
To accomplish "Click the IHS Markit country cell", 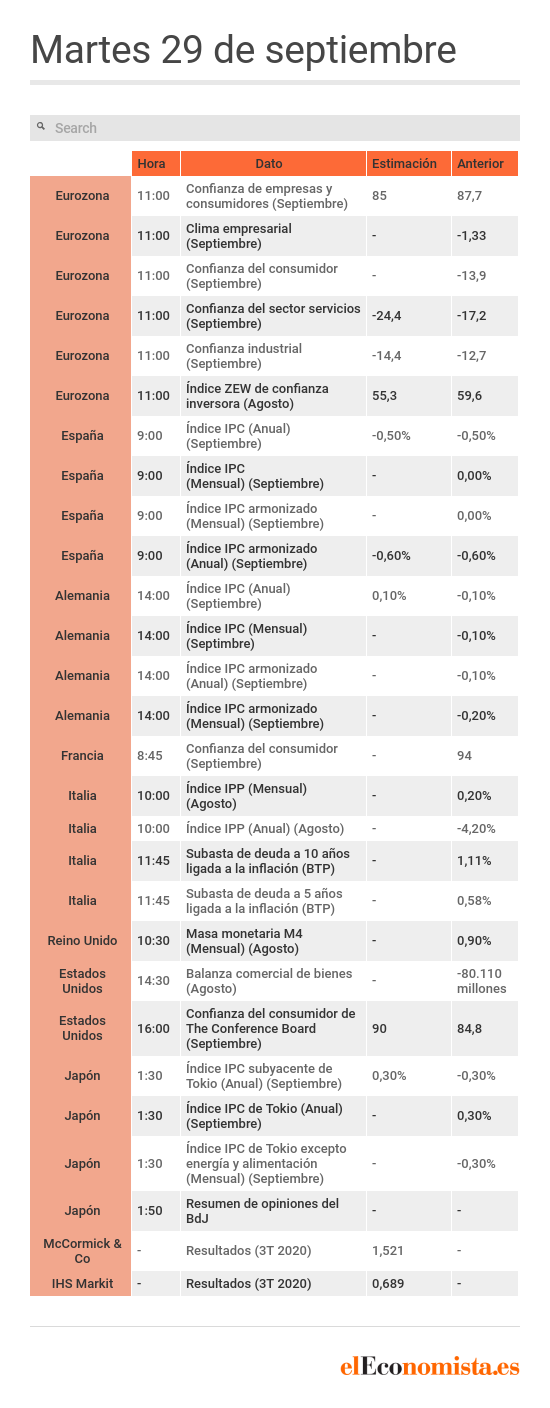I will coord(81,1283).
